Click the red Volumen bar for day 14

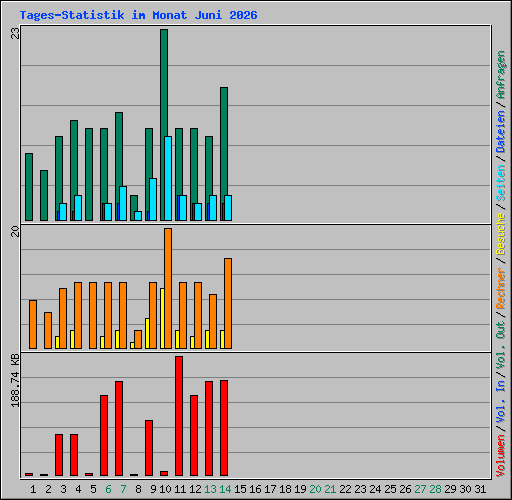[224, 428]
